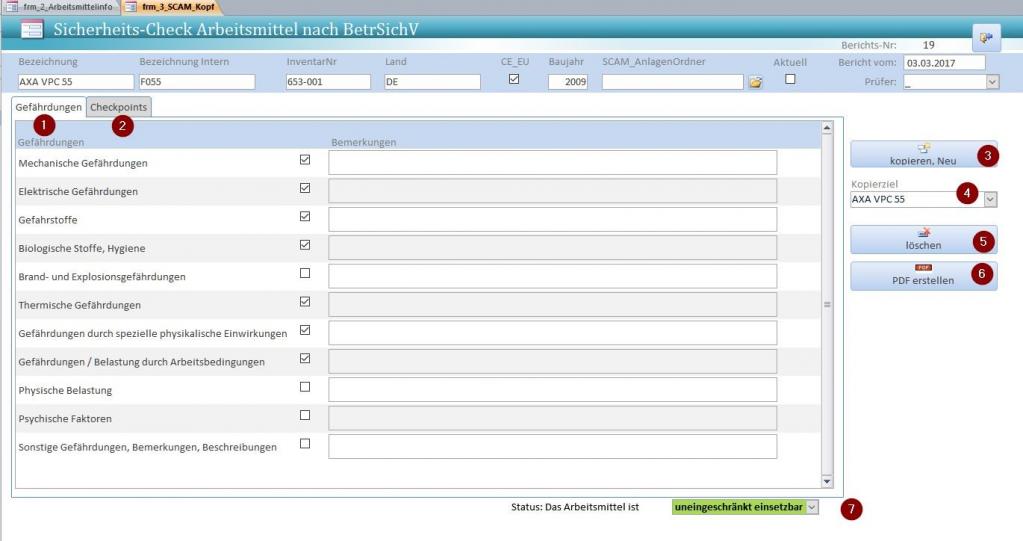Click the Bezeichnung Intern field F055
The image size is (1023, 541).
coord(197,82)
